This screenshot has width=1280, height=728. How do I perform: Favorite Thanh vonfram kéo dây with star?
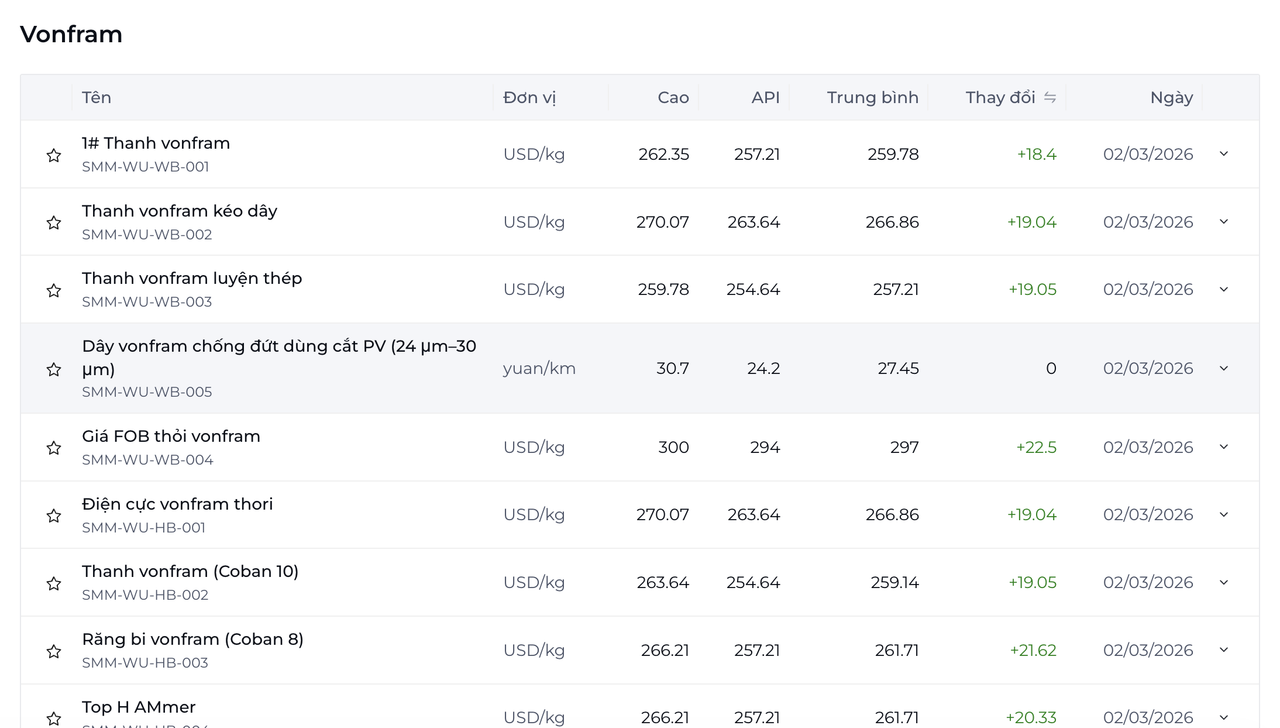54,222
